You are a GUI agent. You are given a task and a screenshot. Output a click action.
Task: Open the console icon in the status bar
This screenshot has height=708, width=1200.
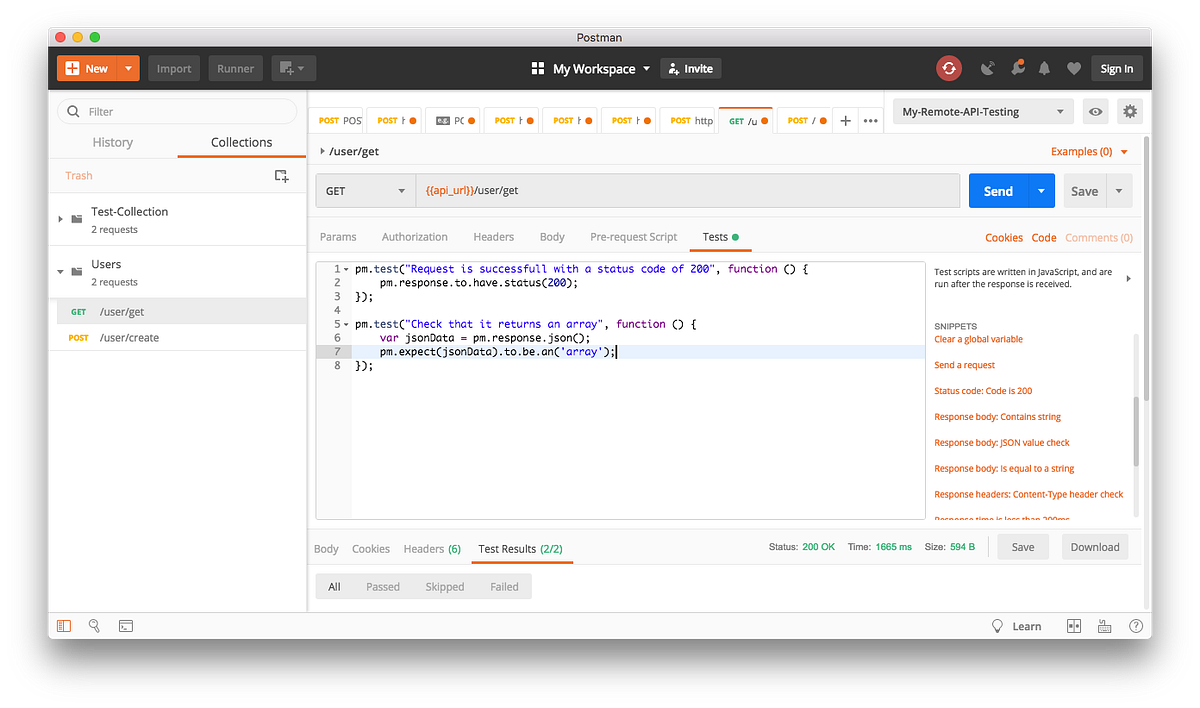(x=125, y=625)
